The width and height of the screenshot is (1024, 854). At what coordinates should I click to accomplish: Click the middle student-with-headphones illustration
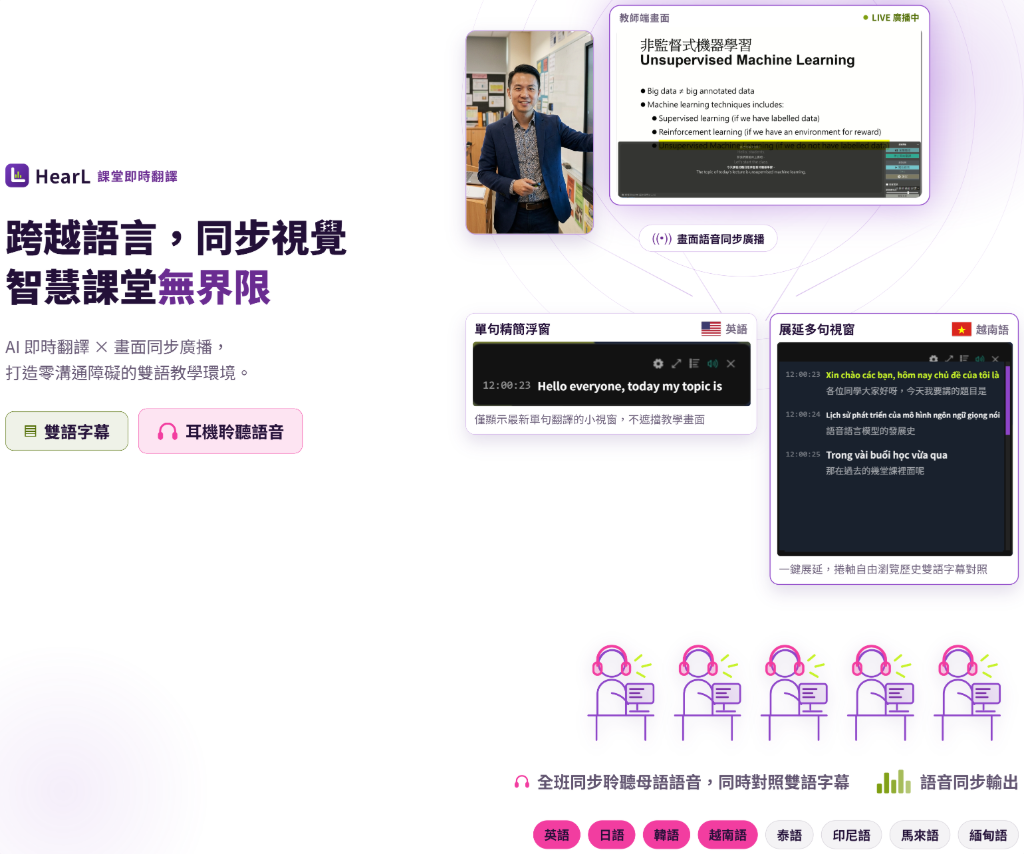(794, 693)
